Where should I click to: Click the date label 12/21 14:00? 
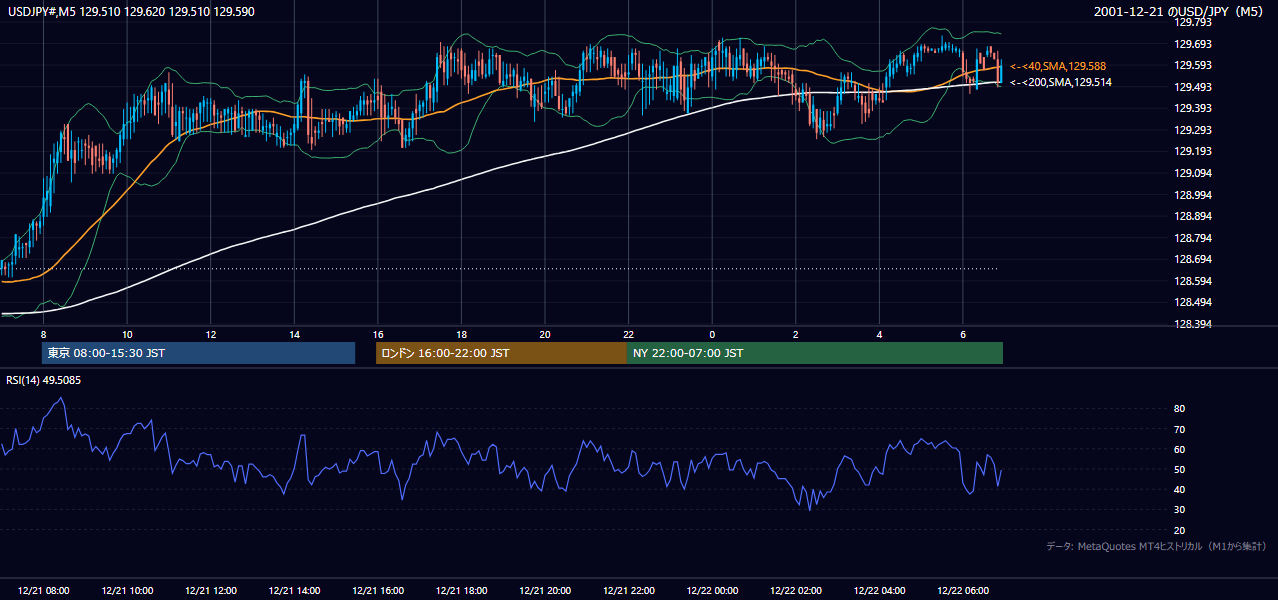[294, 591]
